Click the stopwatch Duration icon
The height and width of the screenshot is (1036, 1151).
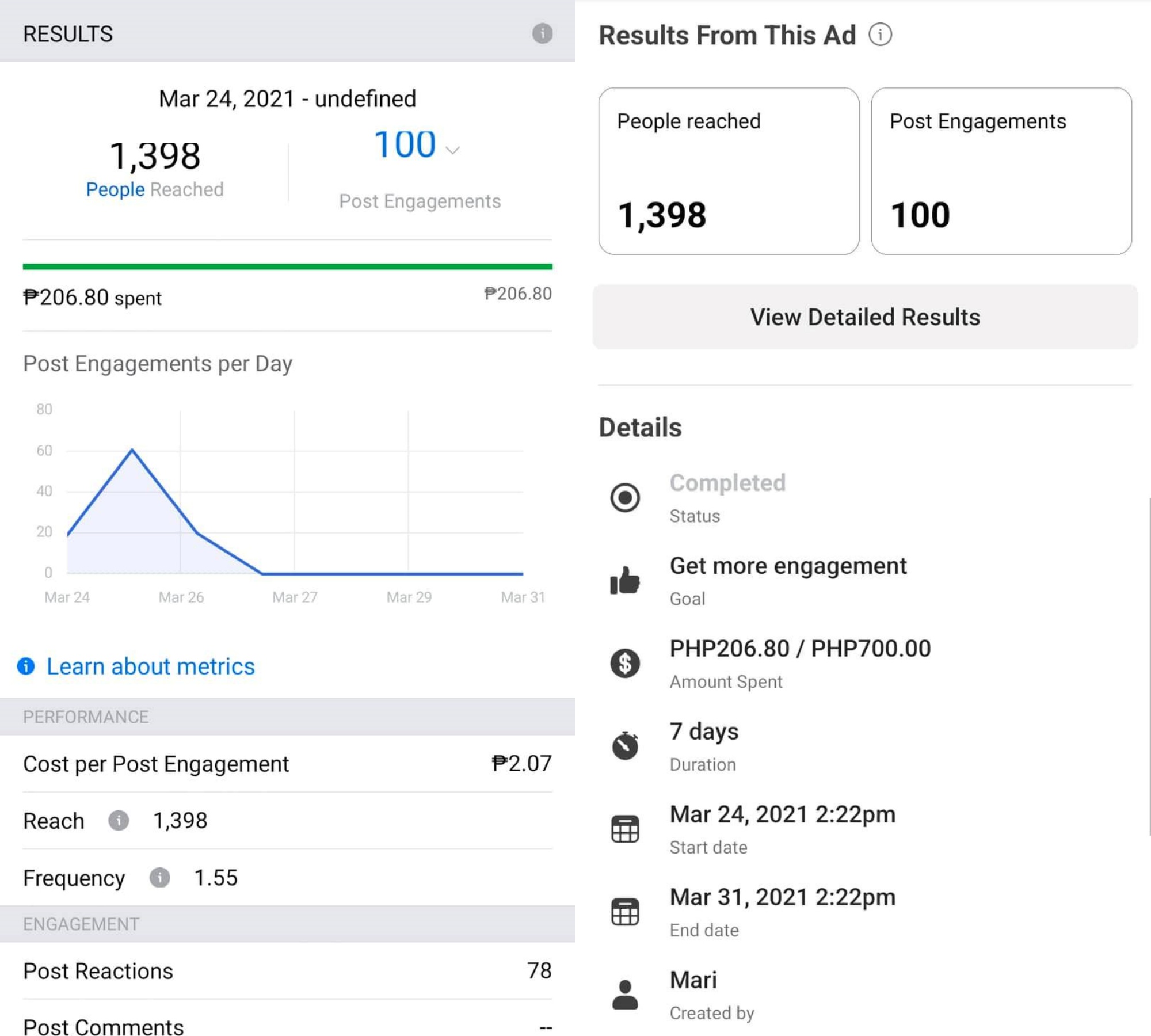[624, 746]
